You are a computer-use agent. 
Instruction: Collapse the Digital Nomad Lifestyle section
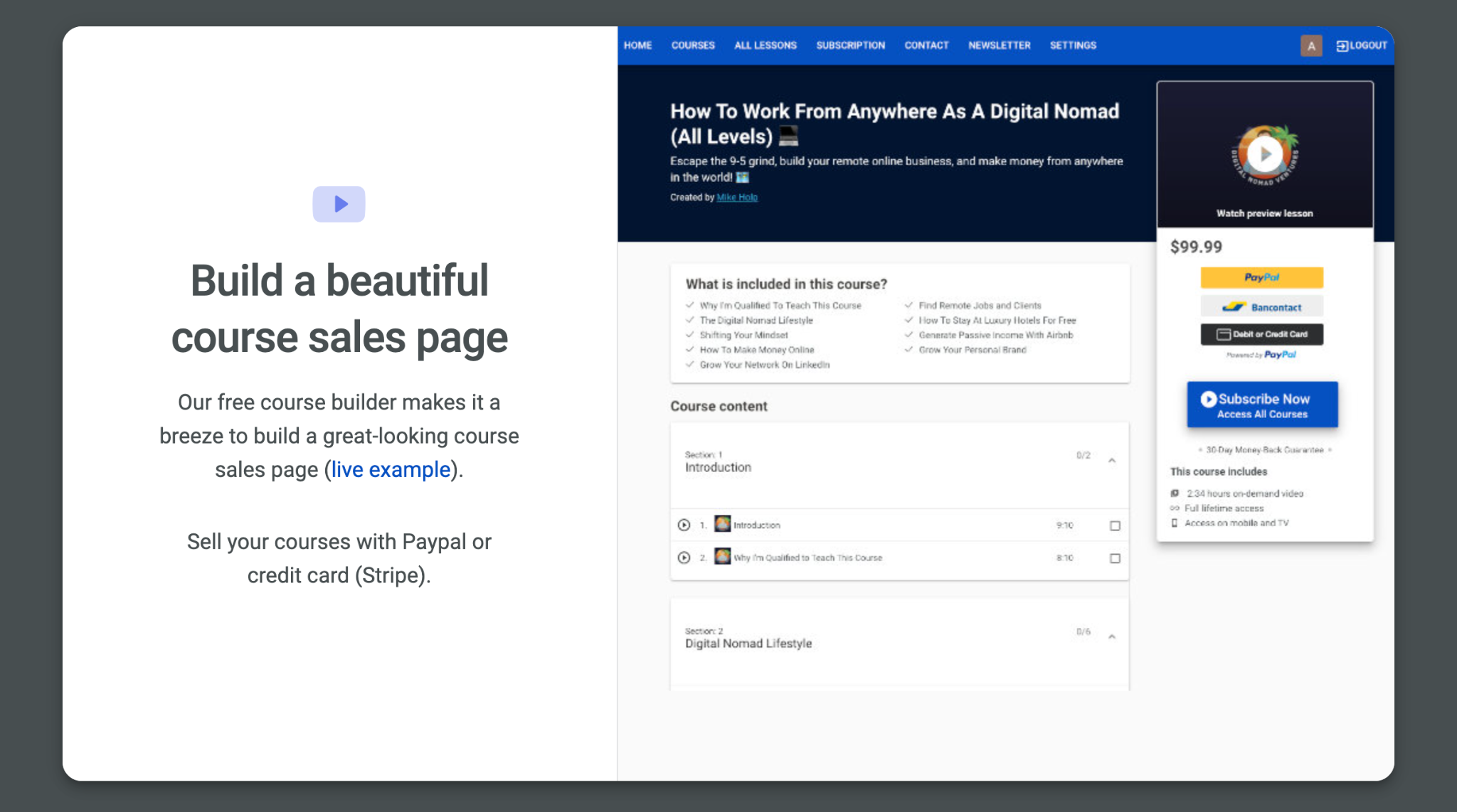pyautogui.click(x=1112, y=636)
